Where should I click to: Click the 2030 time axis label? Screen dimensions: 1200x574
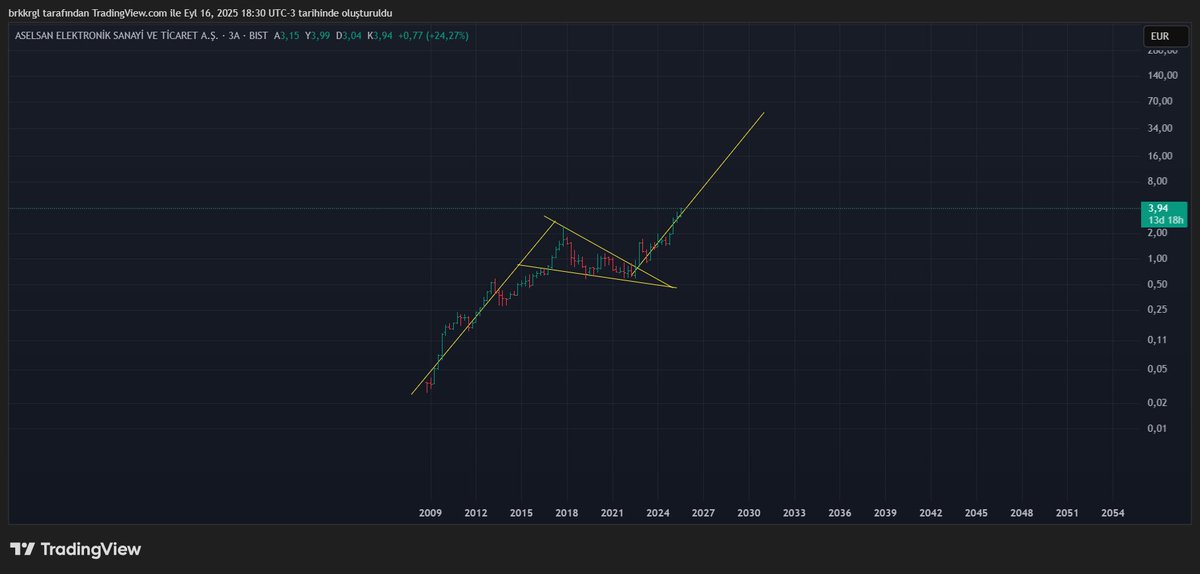[x=749, y=513]
